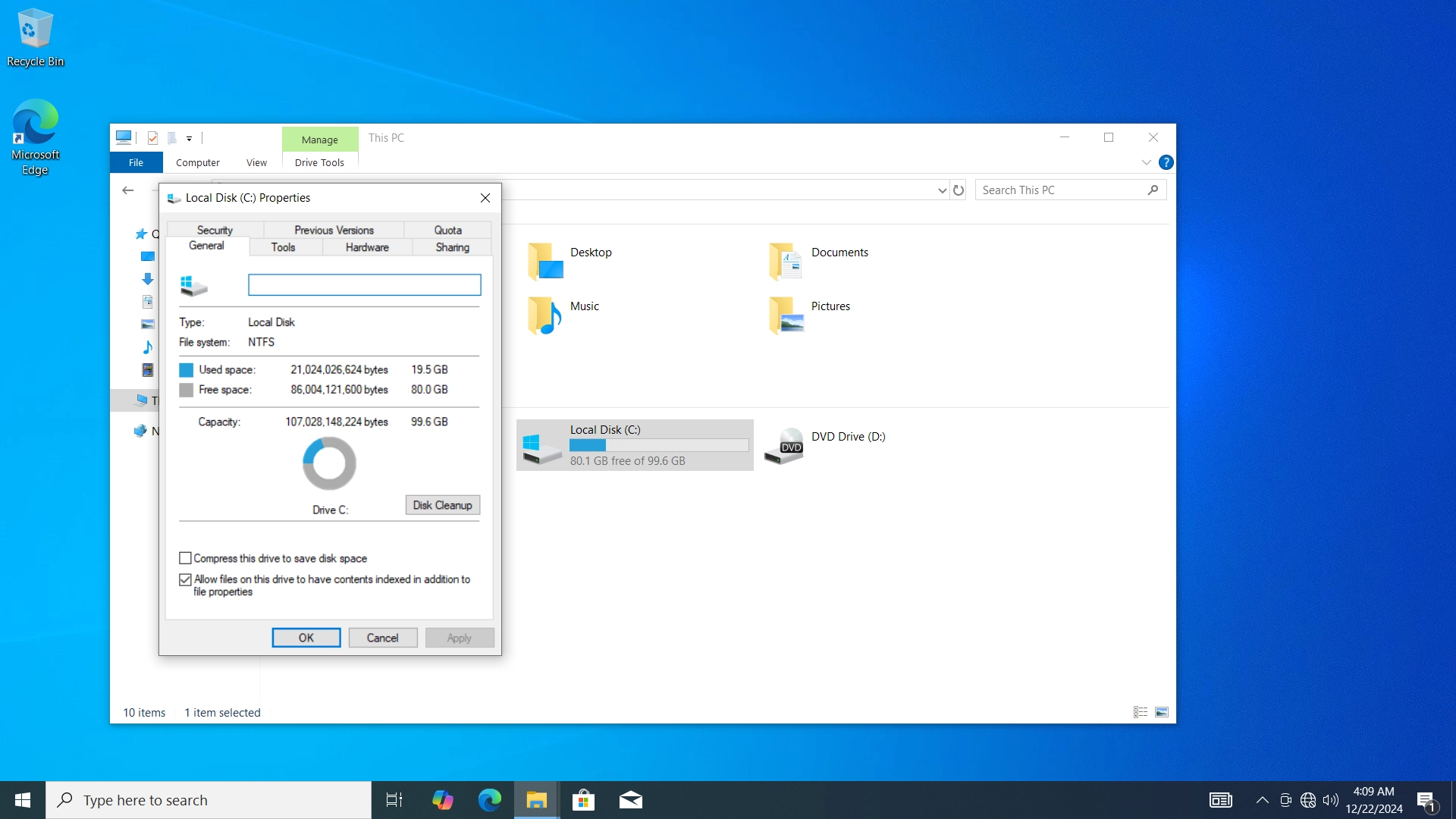Click the Documents folder icon
1456x819 pixels.
pyautogui.click(x=786, y=261)
